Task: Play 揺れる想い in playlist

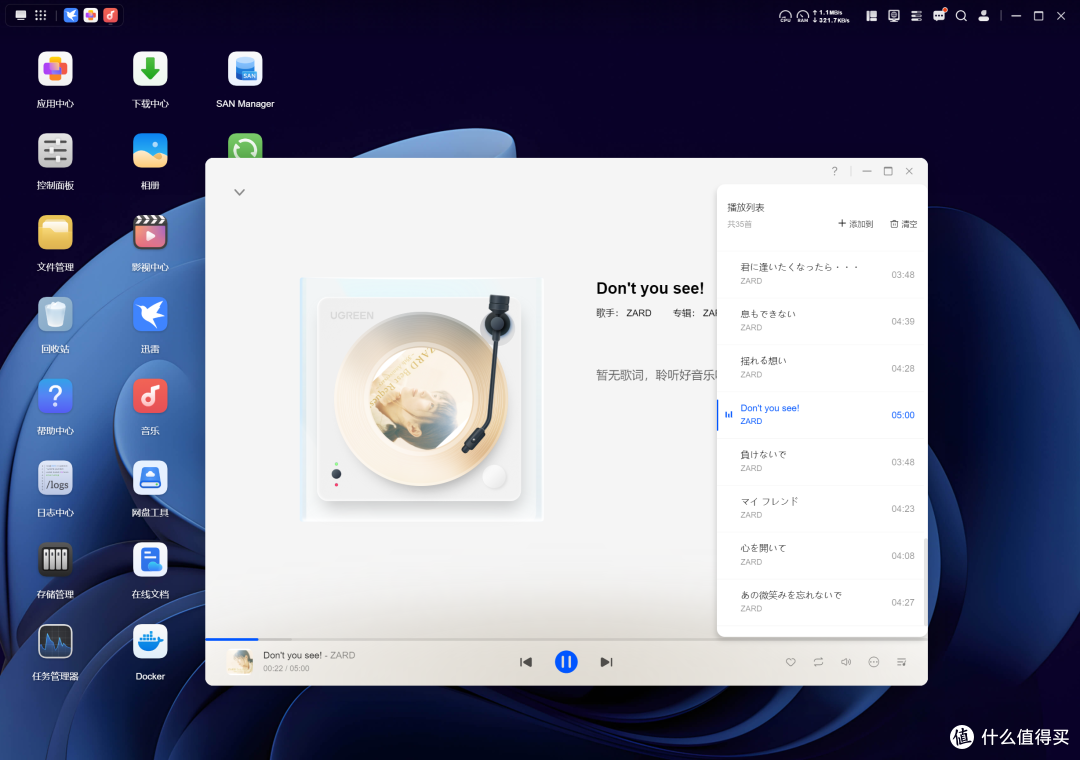Action: 822,368
